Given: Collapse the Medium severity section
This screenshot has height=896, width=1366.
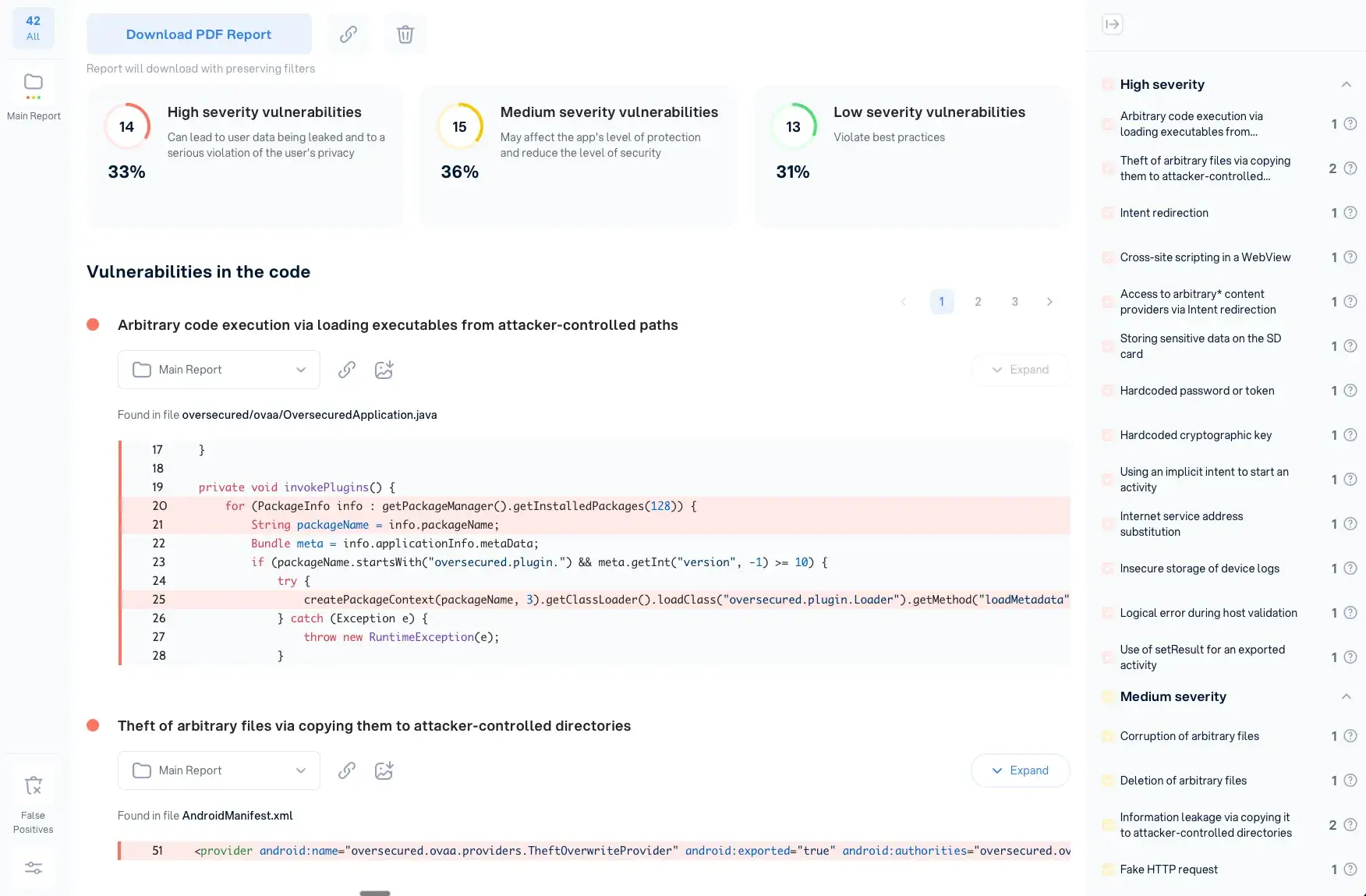Looking at the screenshot, I should (1346, 696).
